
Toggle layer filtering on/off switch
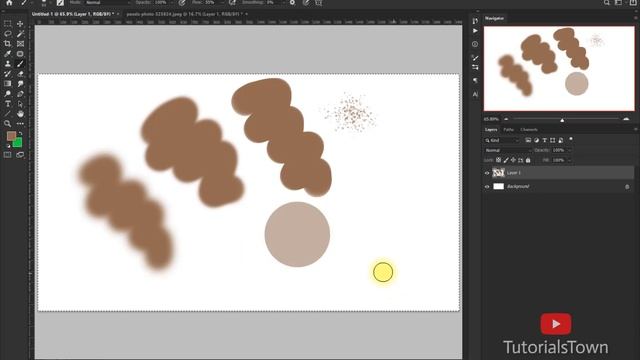[571, 139]
